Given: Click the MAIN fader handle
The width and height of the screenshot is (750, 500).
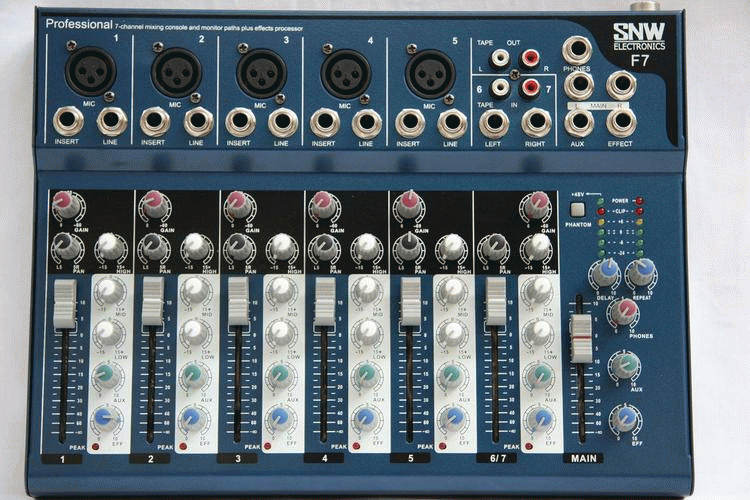Looking at the screenshot, I should coord(581,339).
